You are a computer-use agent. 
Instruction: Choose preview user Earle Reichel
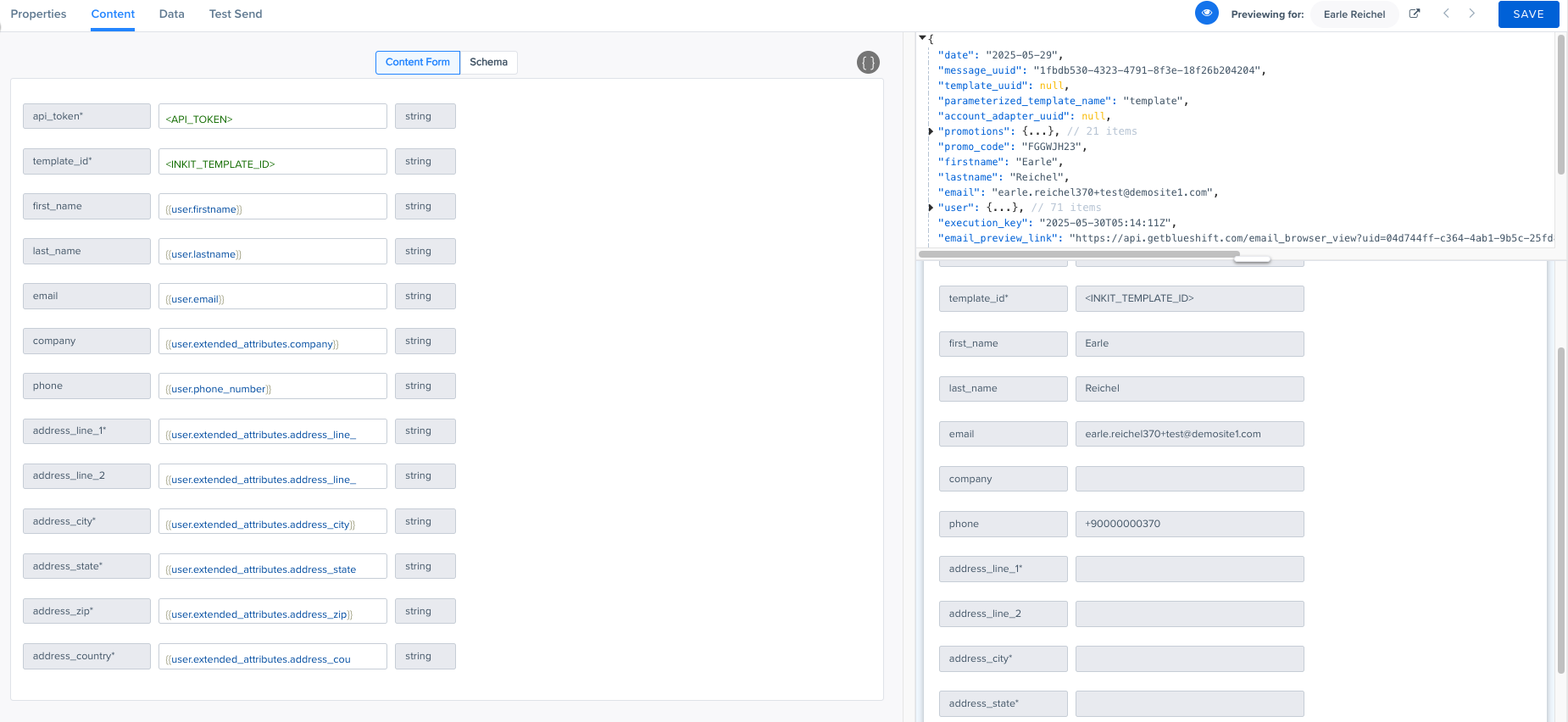1354,14
